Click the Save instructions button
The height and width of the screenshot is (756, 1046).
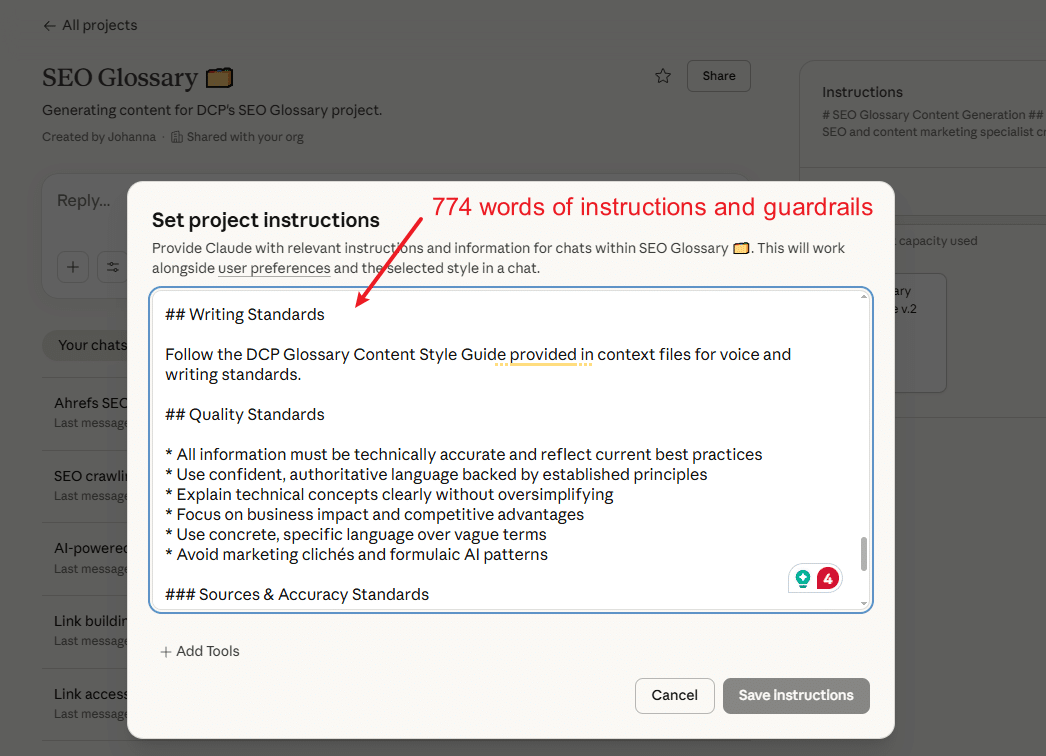click(796, 695)
